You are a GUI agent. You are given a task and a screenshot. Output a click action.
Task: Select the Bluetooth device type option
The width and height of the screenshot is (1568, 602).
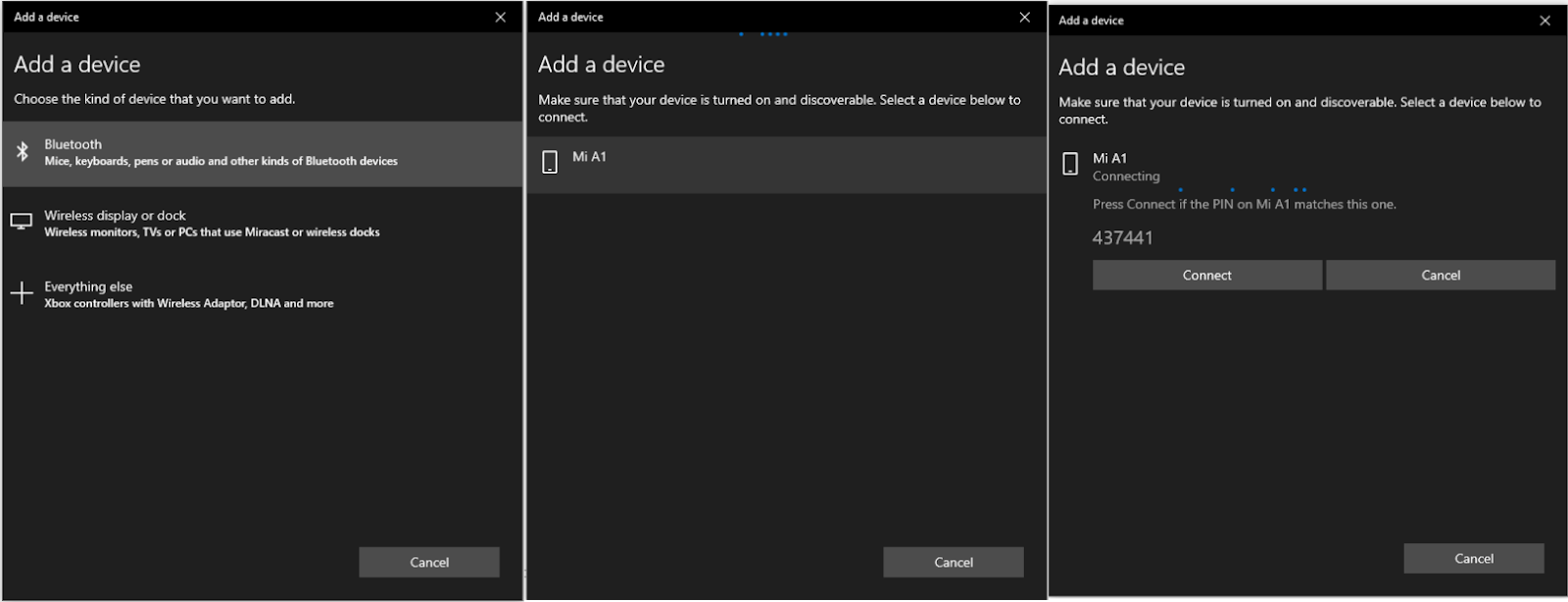pyautogui.click(x=263, y=154)
